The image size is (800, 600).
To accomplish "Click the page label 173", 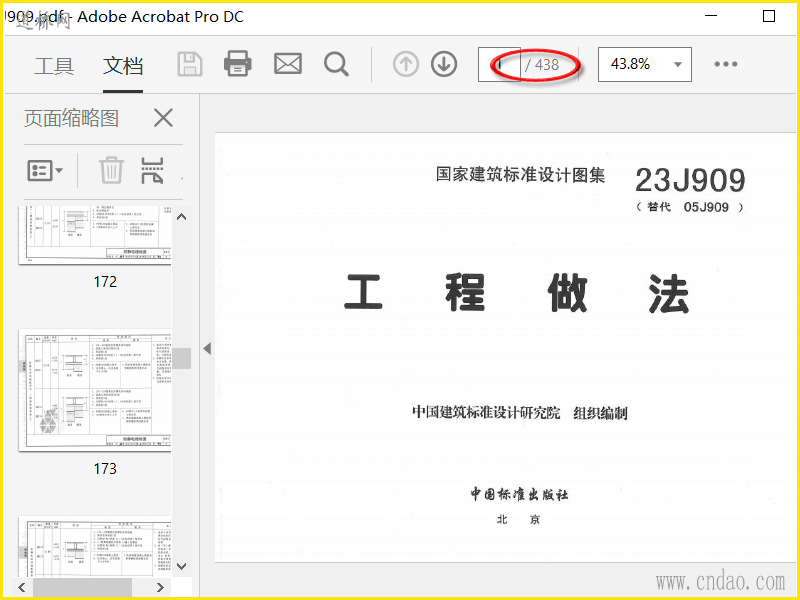I will click(105, 468).
